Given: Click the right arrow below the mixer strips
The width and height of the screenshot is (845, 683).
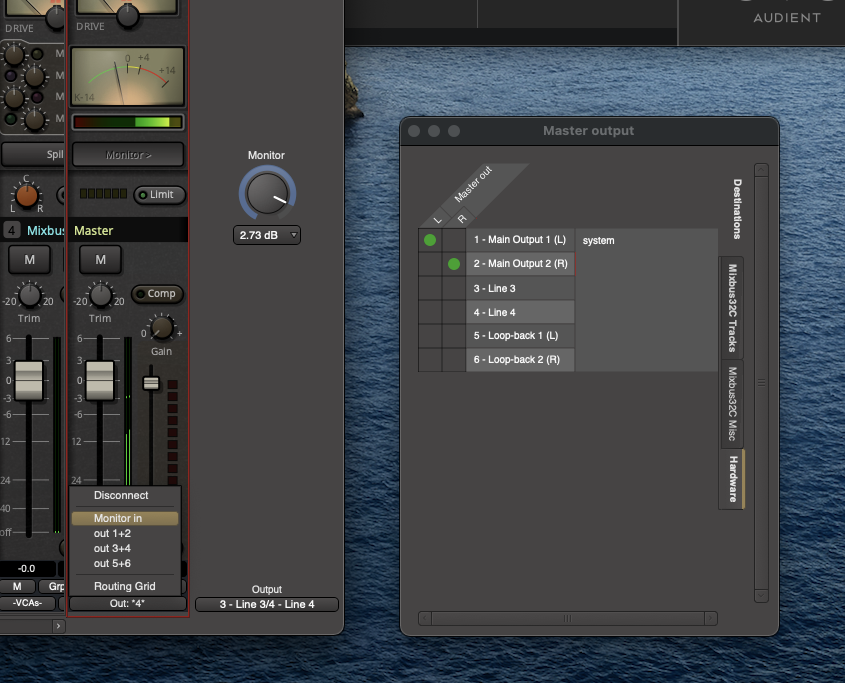Looking at the screenshot, I should (x=58, y=626).
